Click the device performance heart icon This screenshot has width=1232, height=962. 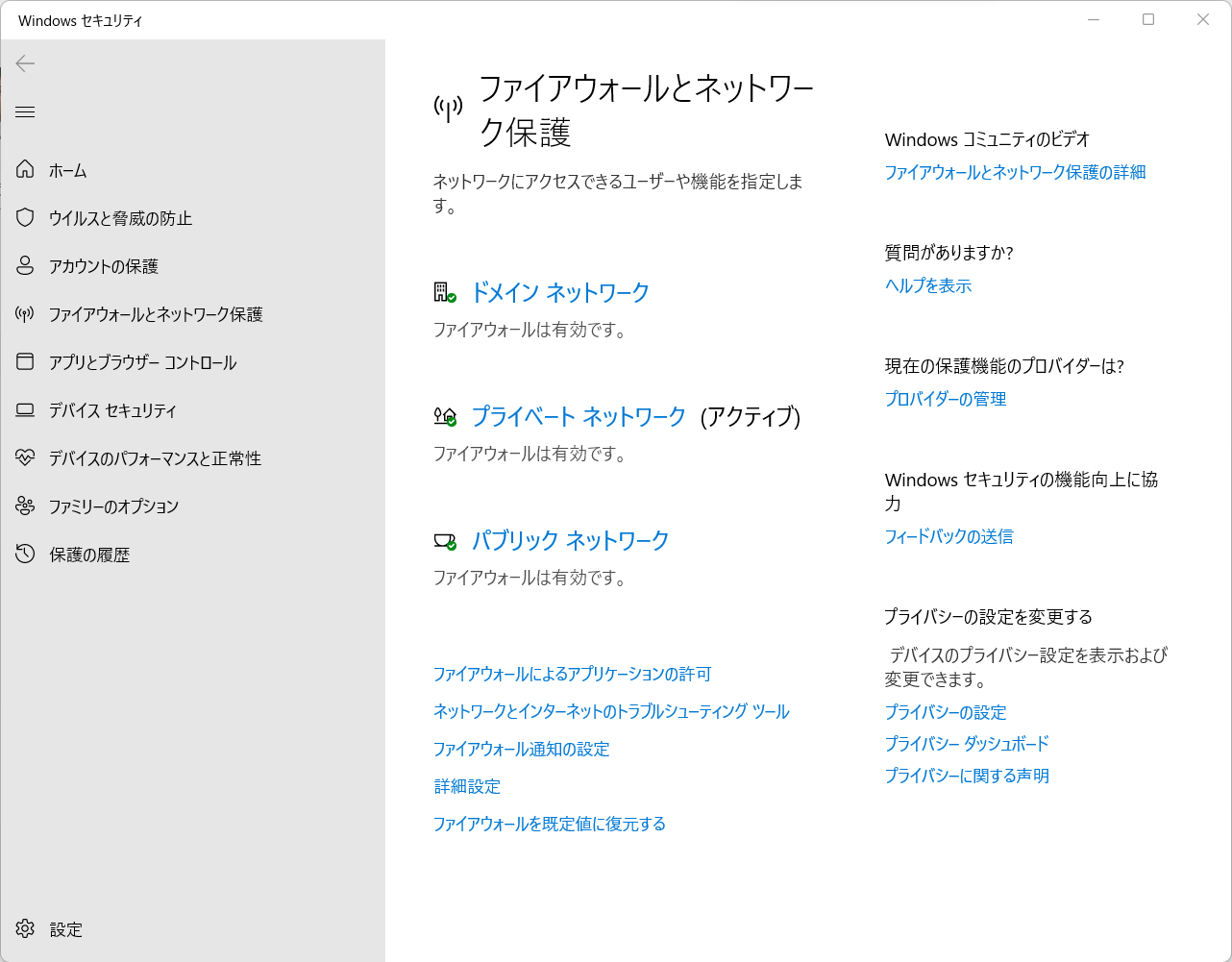click(25, 458)
